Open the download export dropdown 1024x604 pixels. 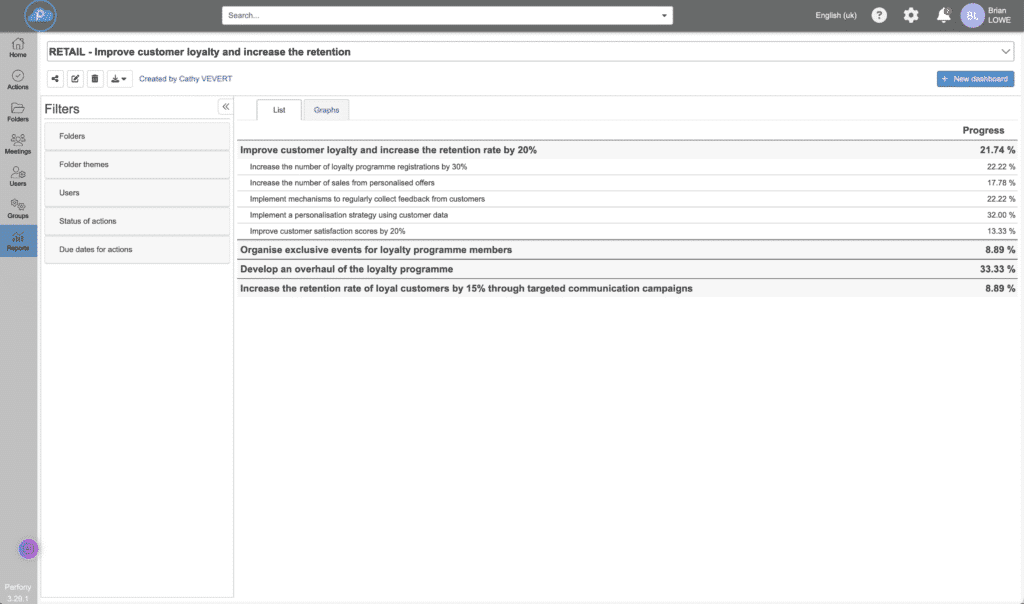tap(119, 79)
